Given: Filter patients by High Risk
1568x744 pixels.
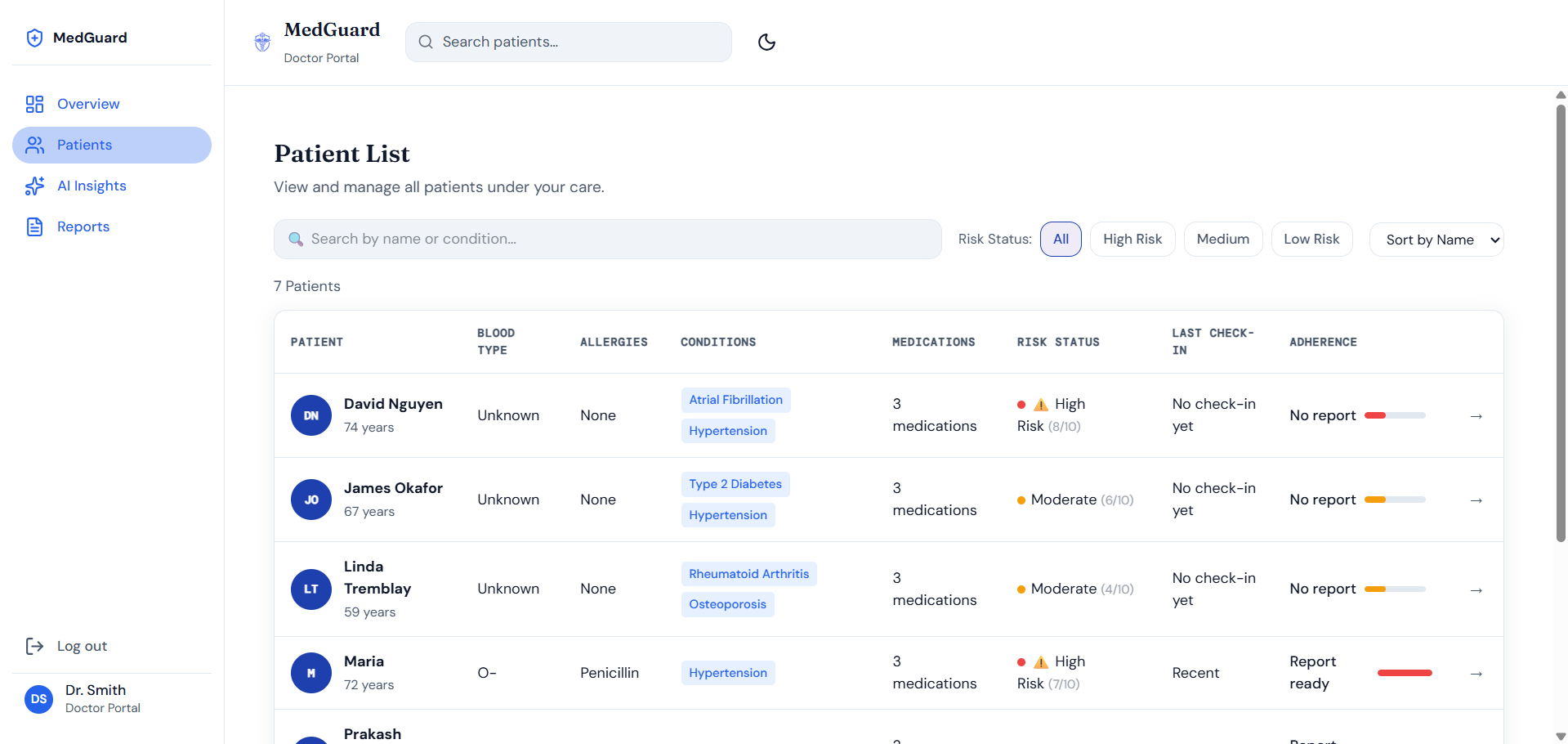Looking at the screenshot, I should tap(1132, 240).
